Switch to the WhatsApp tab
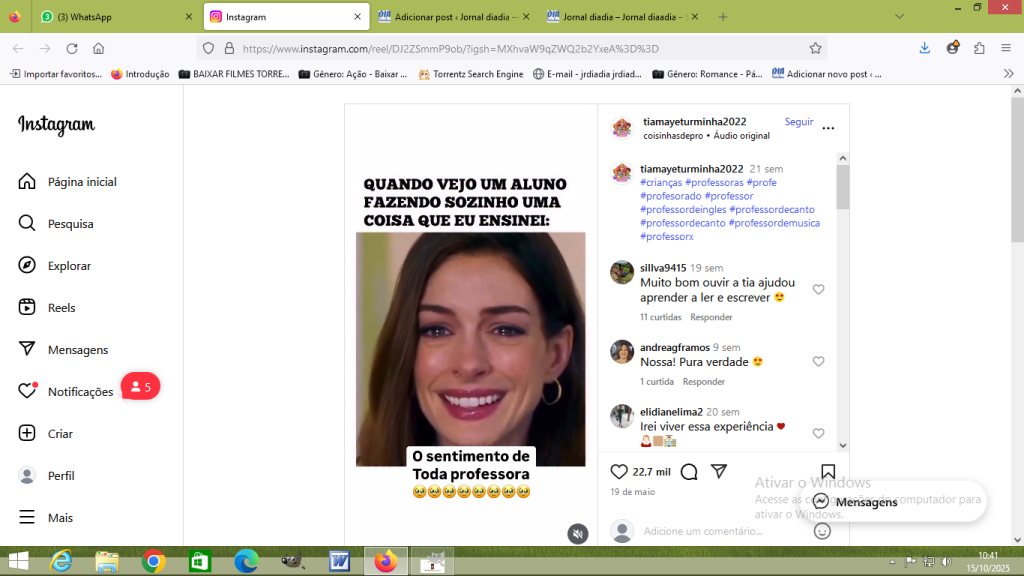 pyautogui.click(x=110, y=17)
